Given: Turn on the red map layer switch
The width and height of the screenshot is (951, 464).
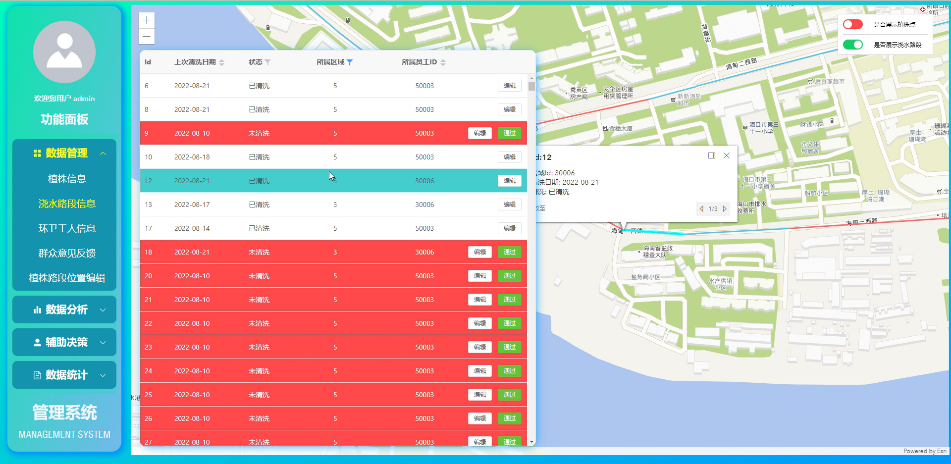Looking at the screenshot, I should [853, 24].
